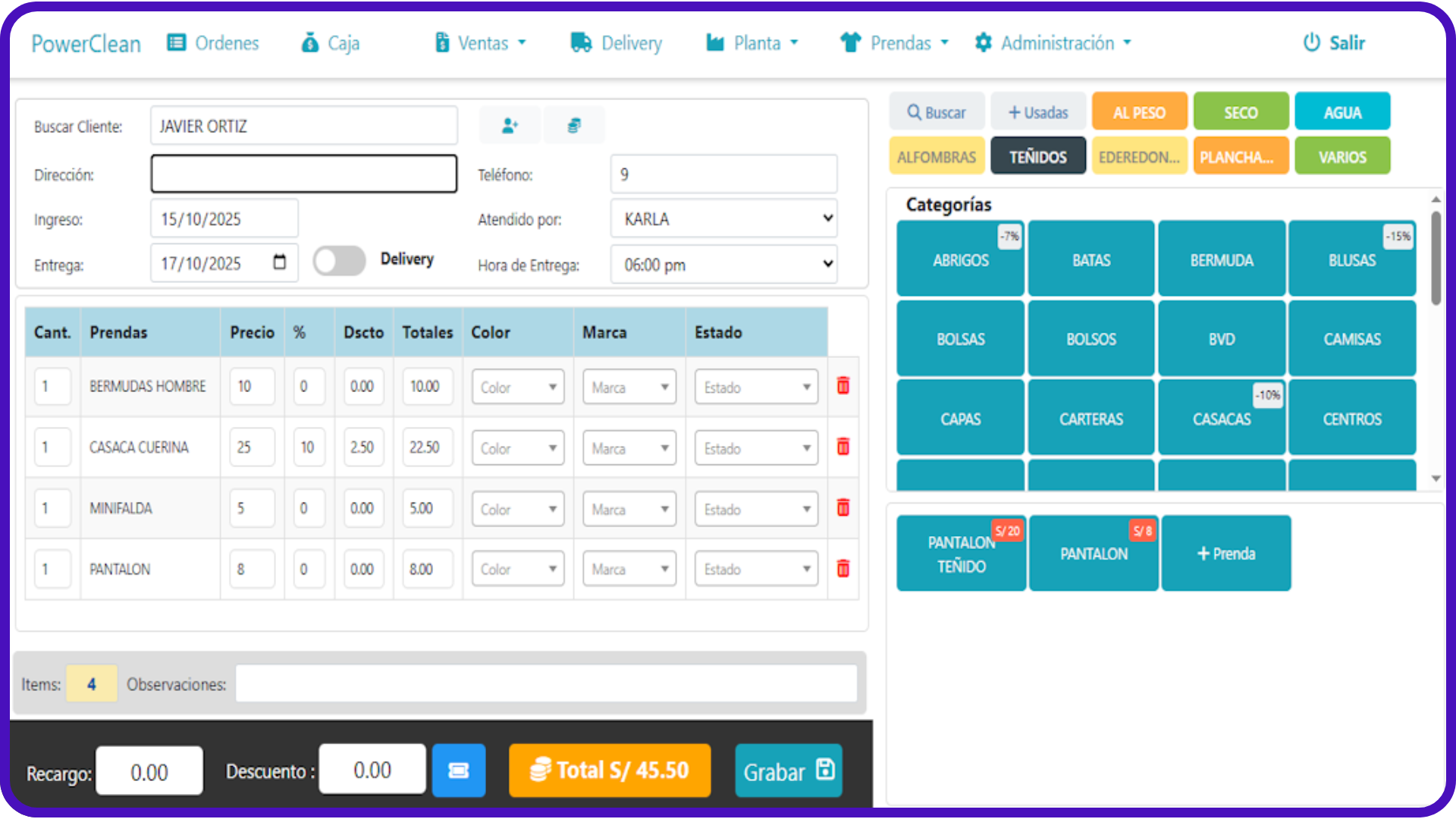This screenshot has height=819, width=1456.
Task: Remove the PANTALON item using its trash icon
Action: click(842, 568)
